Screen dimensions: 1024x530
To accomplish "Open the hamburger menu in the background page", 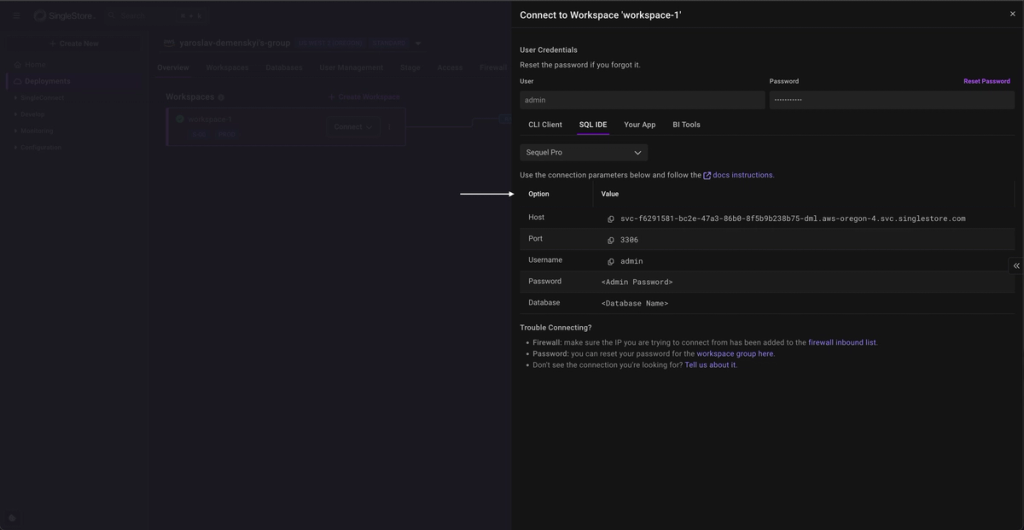I will (x=17, y=16).
